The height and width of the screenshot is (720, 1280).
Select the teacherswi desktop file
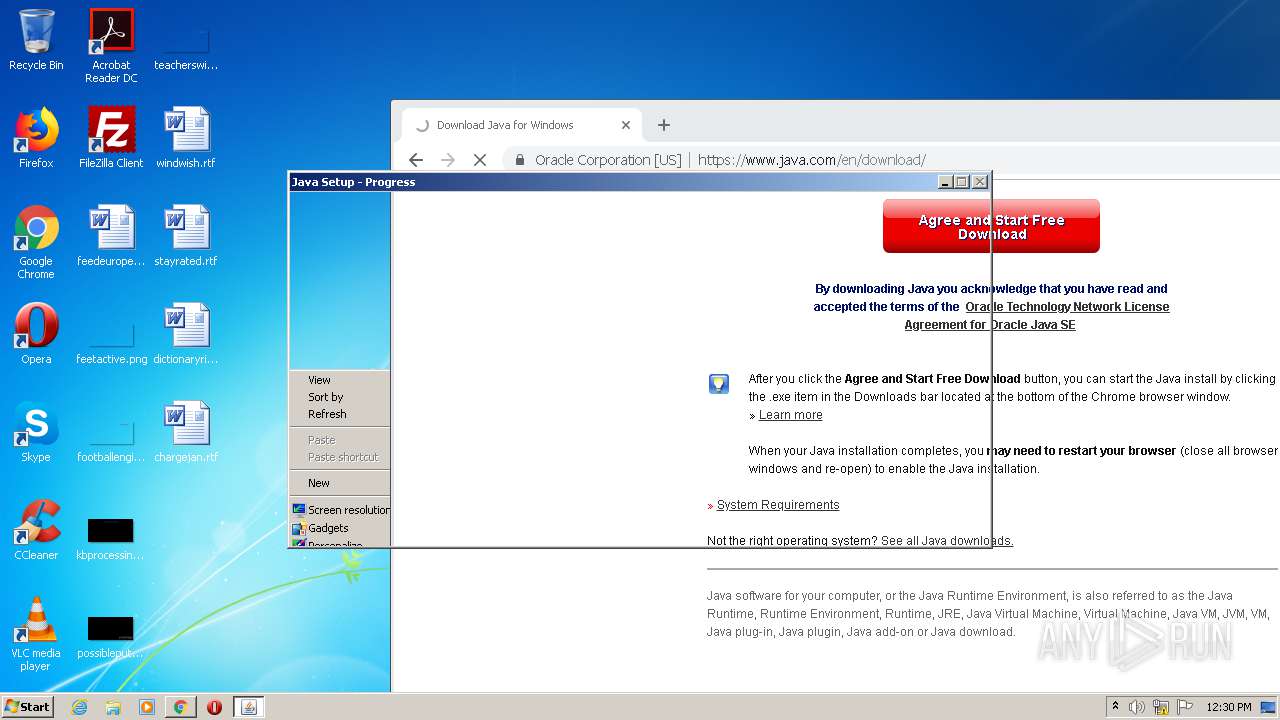pyautogui.click(x=186, y=48)
